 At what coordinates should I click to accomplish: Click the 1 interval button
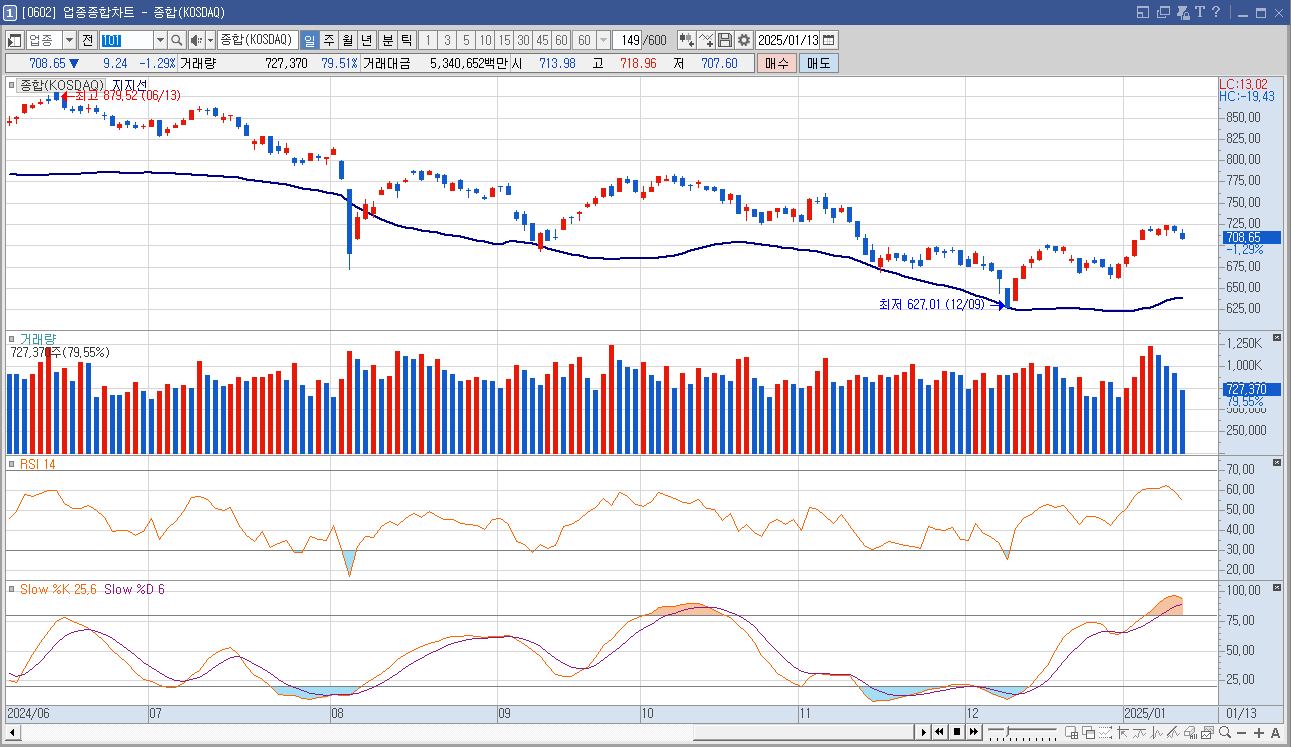click(x=428, y=40)
